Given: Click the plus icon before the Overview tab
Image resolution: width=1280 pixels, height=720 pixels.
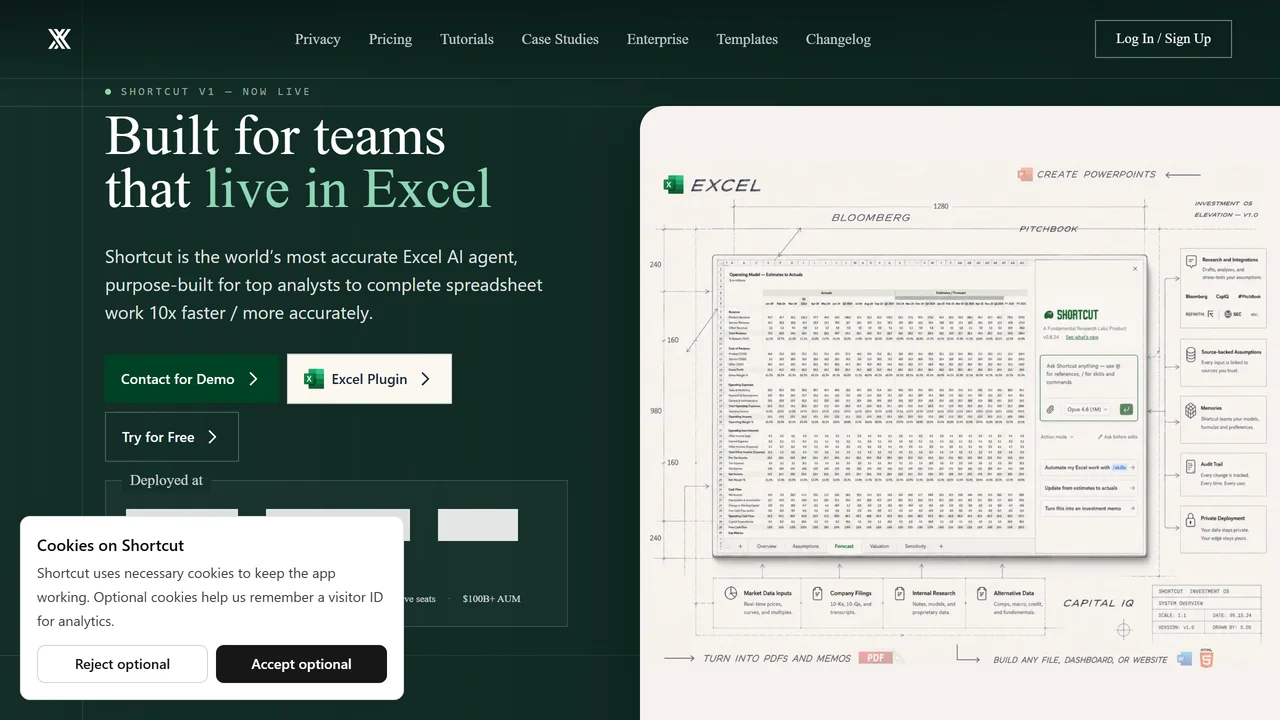Looking at the screenshot, I should coord(740,546).
